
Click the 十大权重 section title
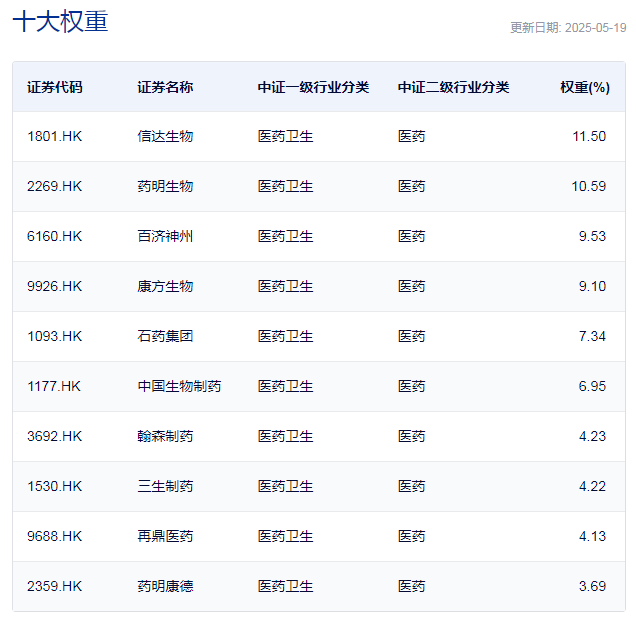(x=60, y=22)
